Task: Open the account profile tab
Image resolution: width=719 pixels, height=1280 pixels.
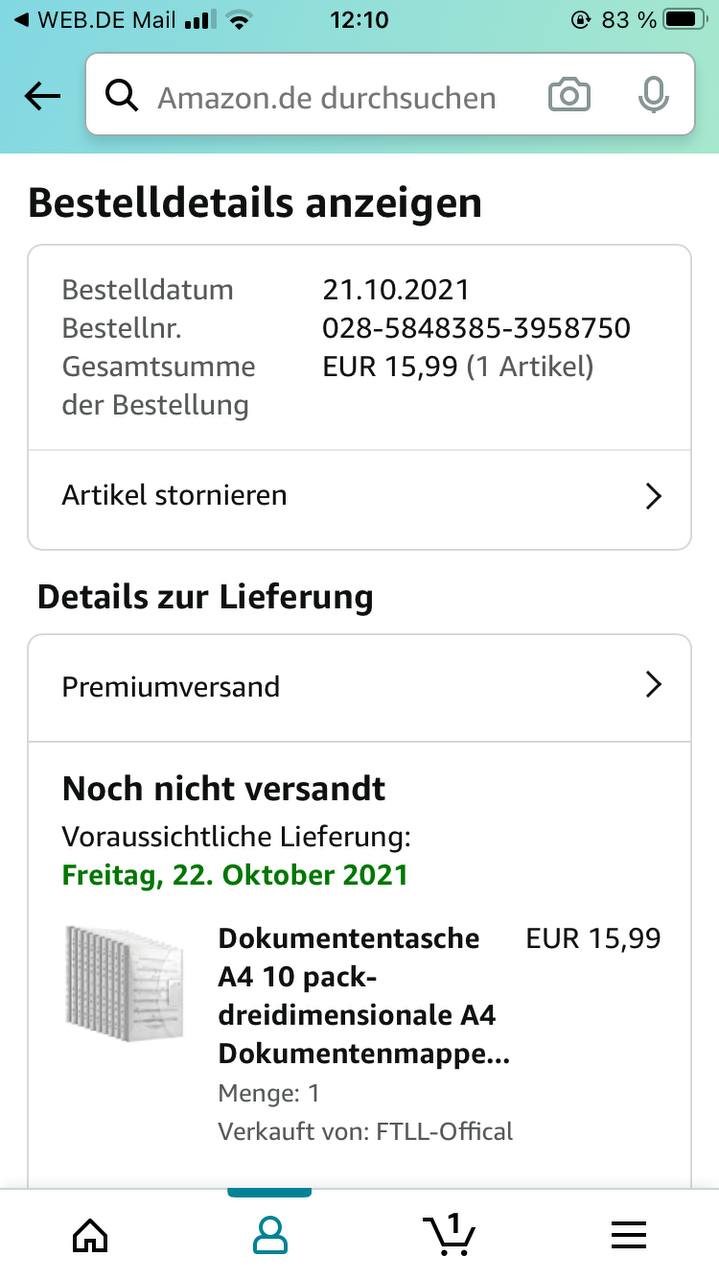Action: [x=270, y=1235]
